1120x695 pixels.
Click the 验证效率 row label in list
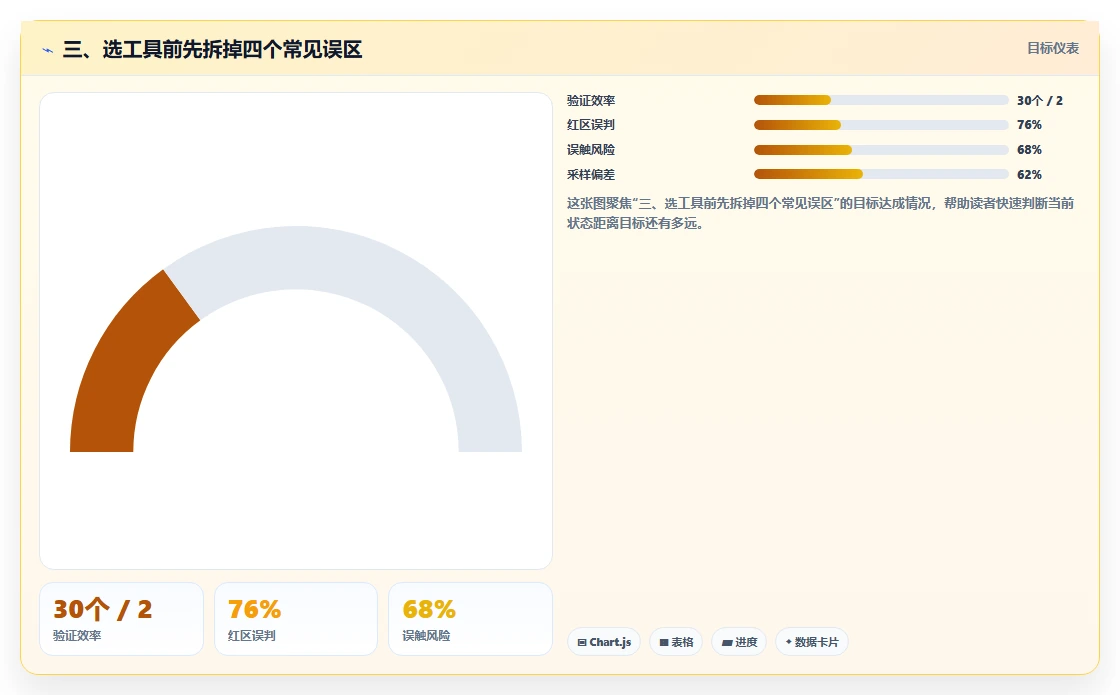[591, 101]
